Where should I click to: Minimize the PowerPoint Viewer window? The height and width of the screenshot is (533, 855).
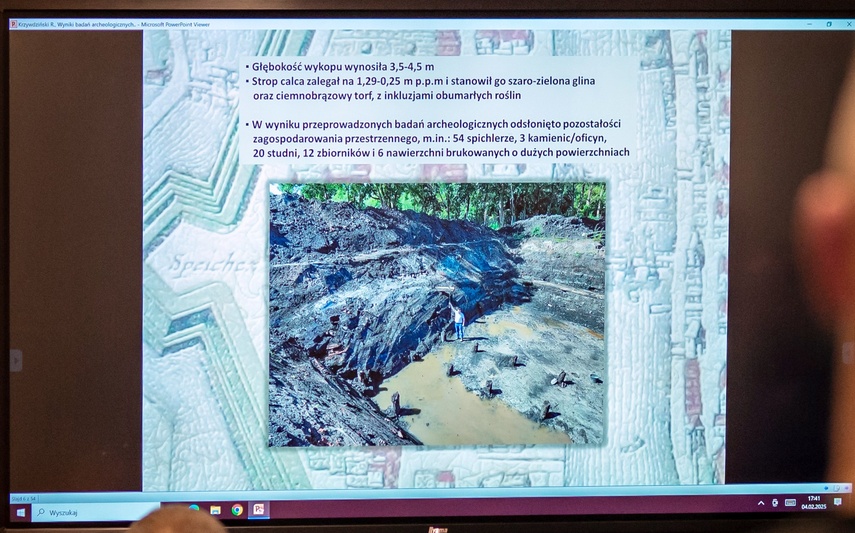[809, 24]
